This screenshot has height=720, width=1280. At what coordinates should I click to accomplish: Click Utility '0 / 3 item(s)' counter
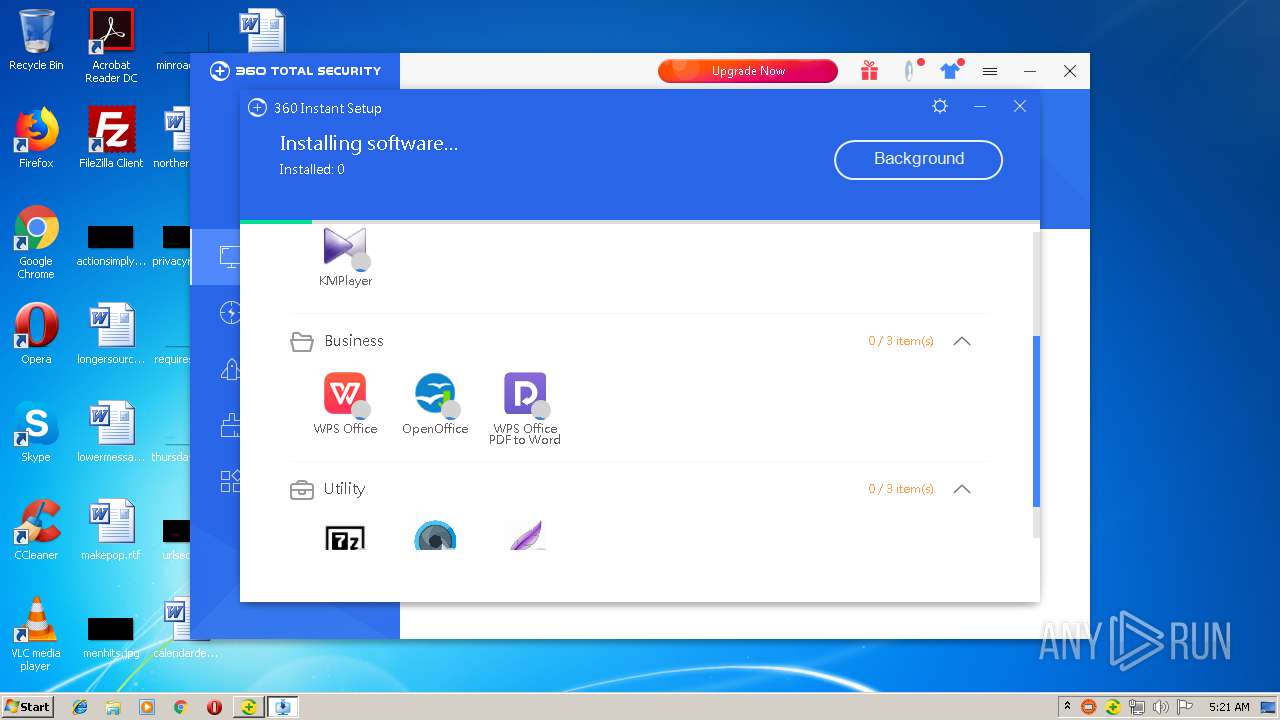point(901,489)
